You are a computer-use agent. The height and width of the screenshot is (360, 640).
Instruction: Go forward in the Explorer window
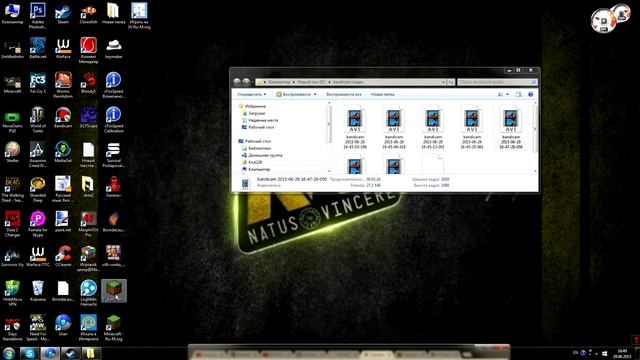246,82
